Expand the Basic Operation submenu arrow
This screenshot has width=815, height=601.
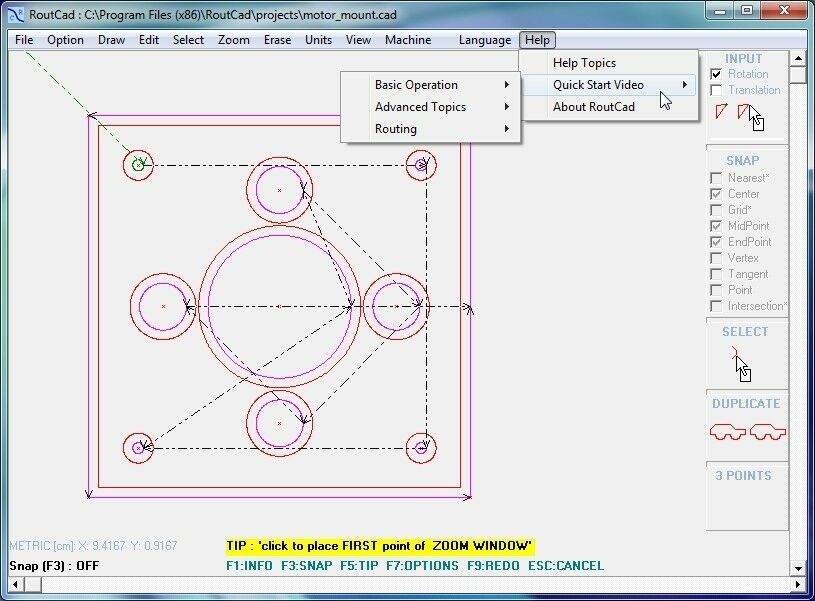[x=506, y=85]
